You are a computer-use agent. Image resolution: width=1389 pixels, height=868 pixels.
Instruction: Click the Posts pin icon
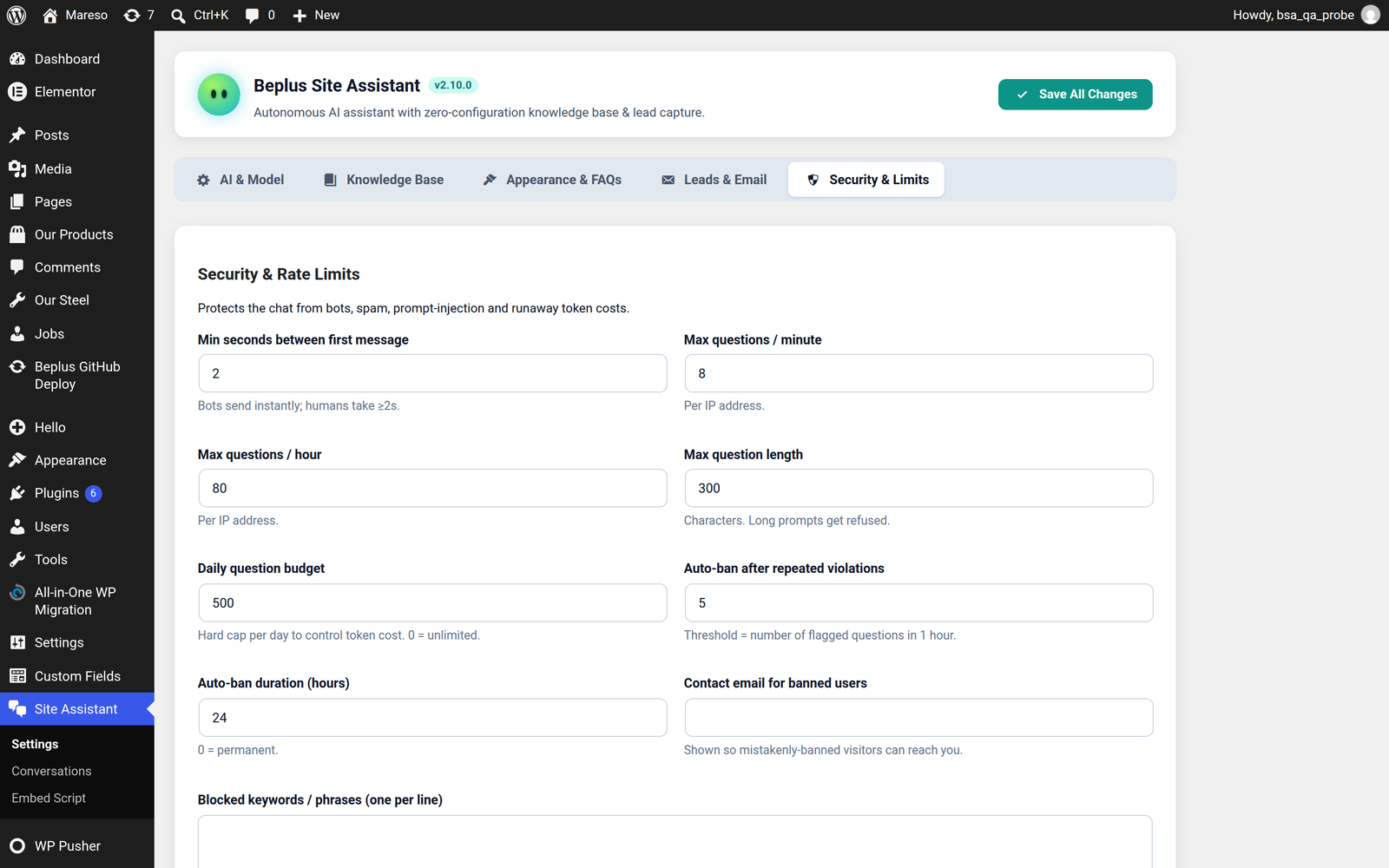(17, 135)
